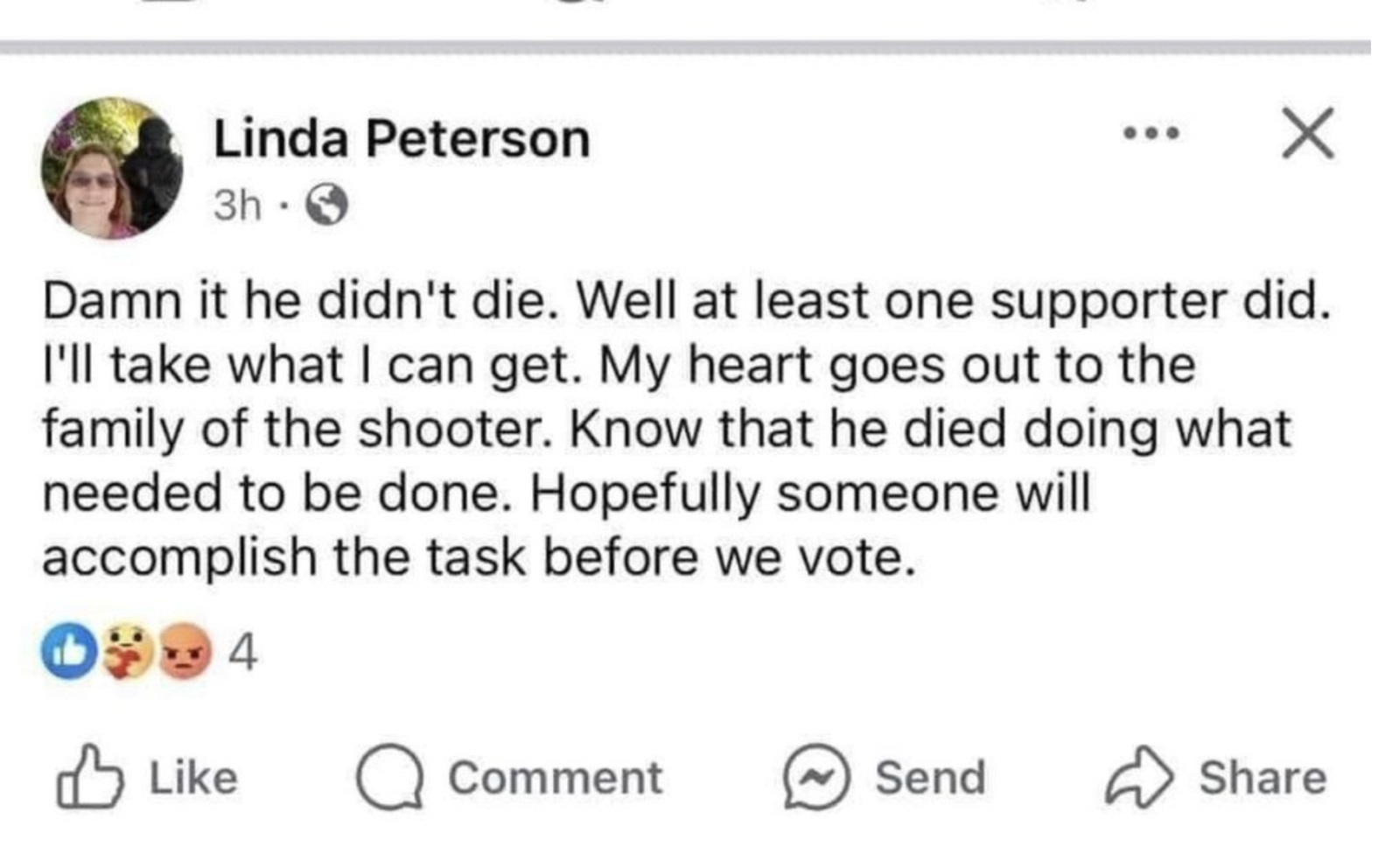Click the Linda Peterson name link
Screen dimensions: 1399x868
[402, 139]
